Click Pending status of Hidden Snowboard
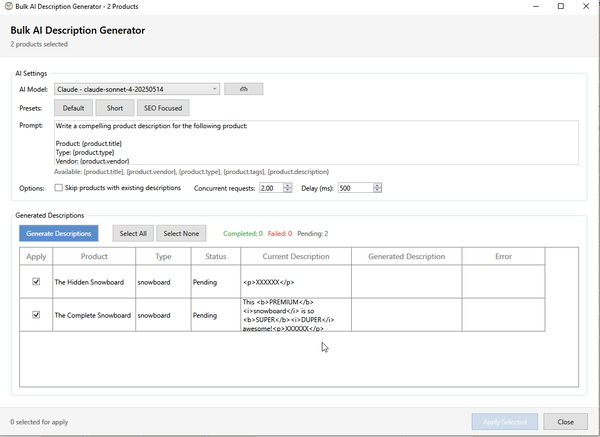 [216, 282]
